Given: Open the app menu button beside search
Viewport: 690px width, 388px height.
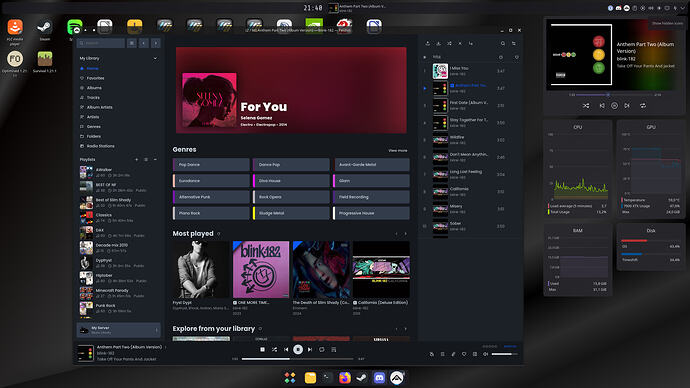Looking at the screenshot, I should point(132,43).
